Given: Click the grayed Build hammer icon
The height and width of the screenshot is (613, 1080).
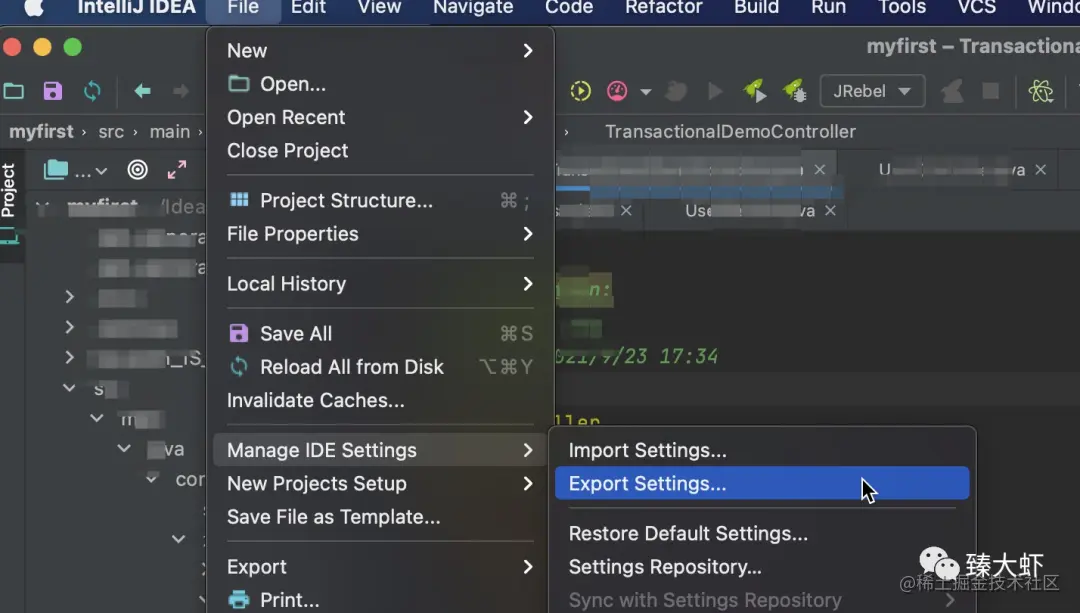Looking at the screenshot, I should click(952, 91).
